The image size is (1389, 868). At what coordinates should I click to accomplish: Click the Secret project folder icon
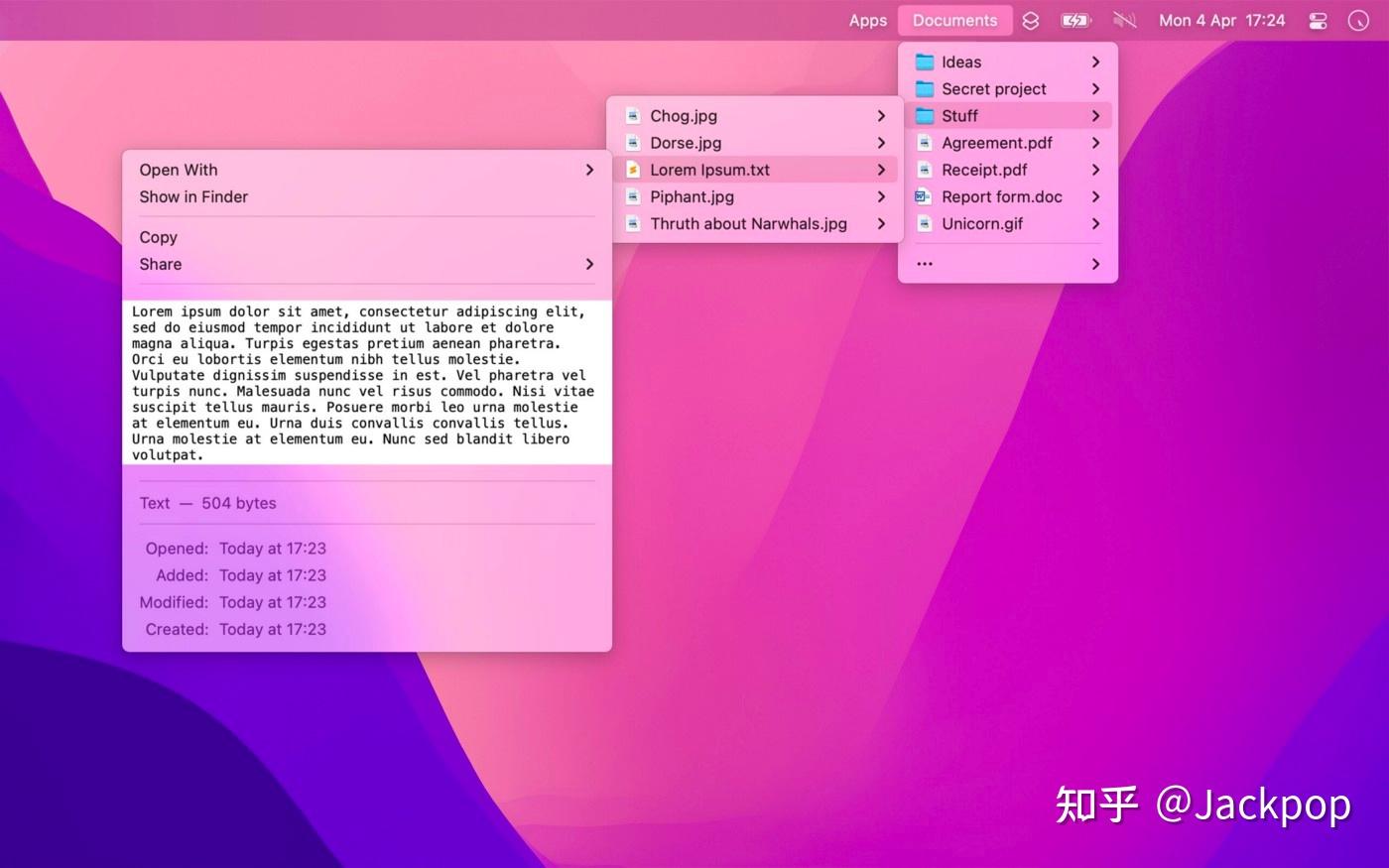[x=924, y=88]
